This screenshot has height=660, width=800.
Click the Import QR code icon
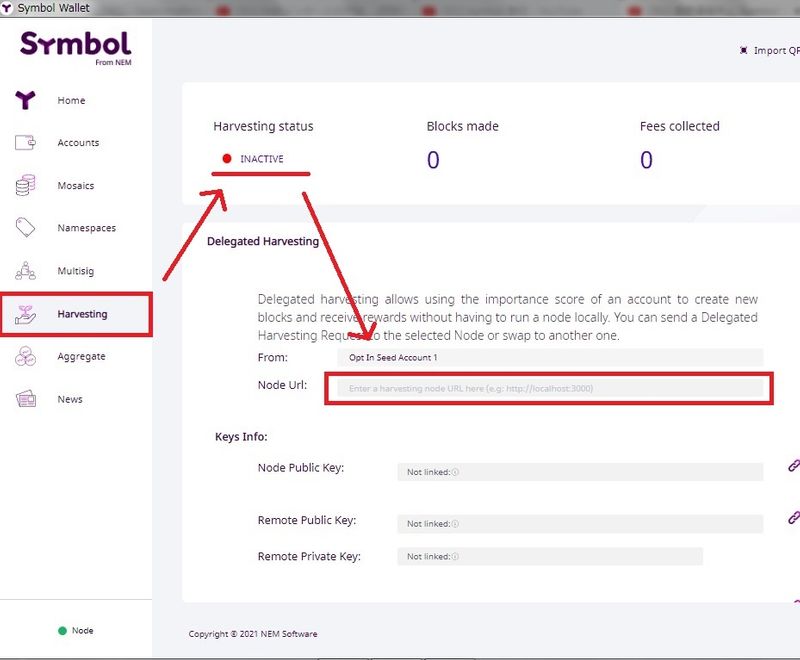(x=743, y=51)
